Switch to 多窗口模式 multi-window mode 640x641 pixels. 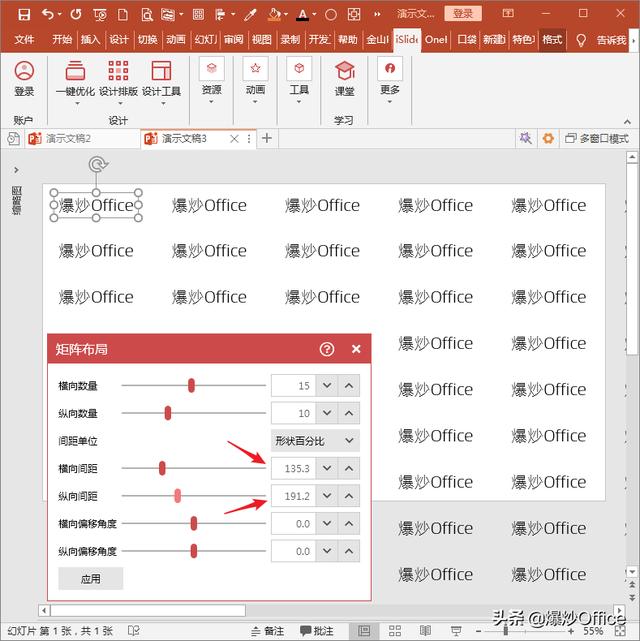coord(597,139)
